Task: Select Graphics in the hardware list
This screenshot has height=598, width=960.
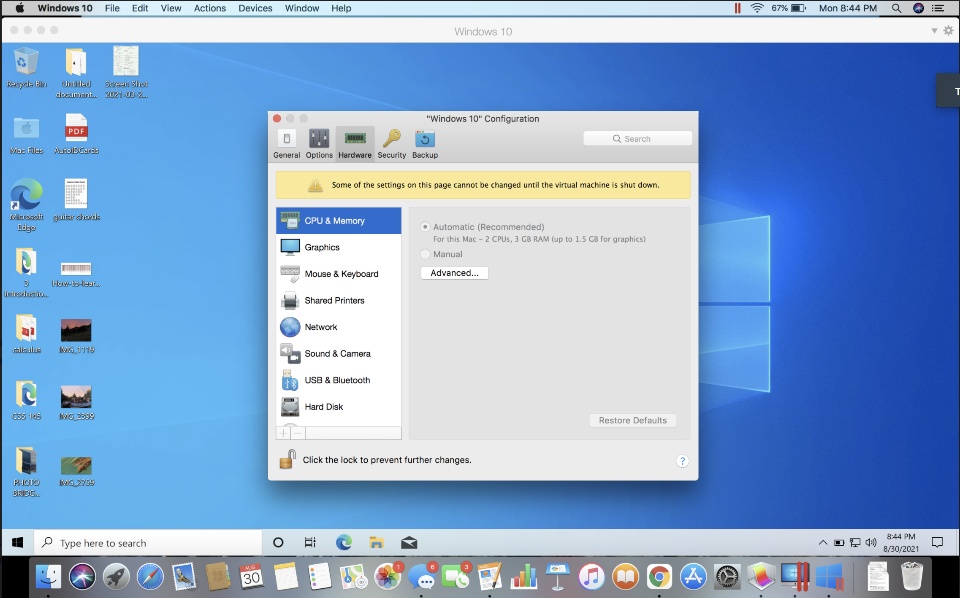Action: [339, 247]
